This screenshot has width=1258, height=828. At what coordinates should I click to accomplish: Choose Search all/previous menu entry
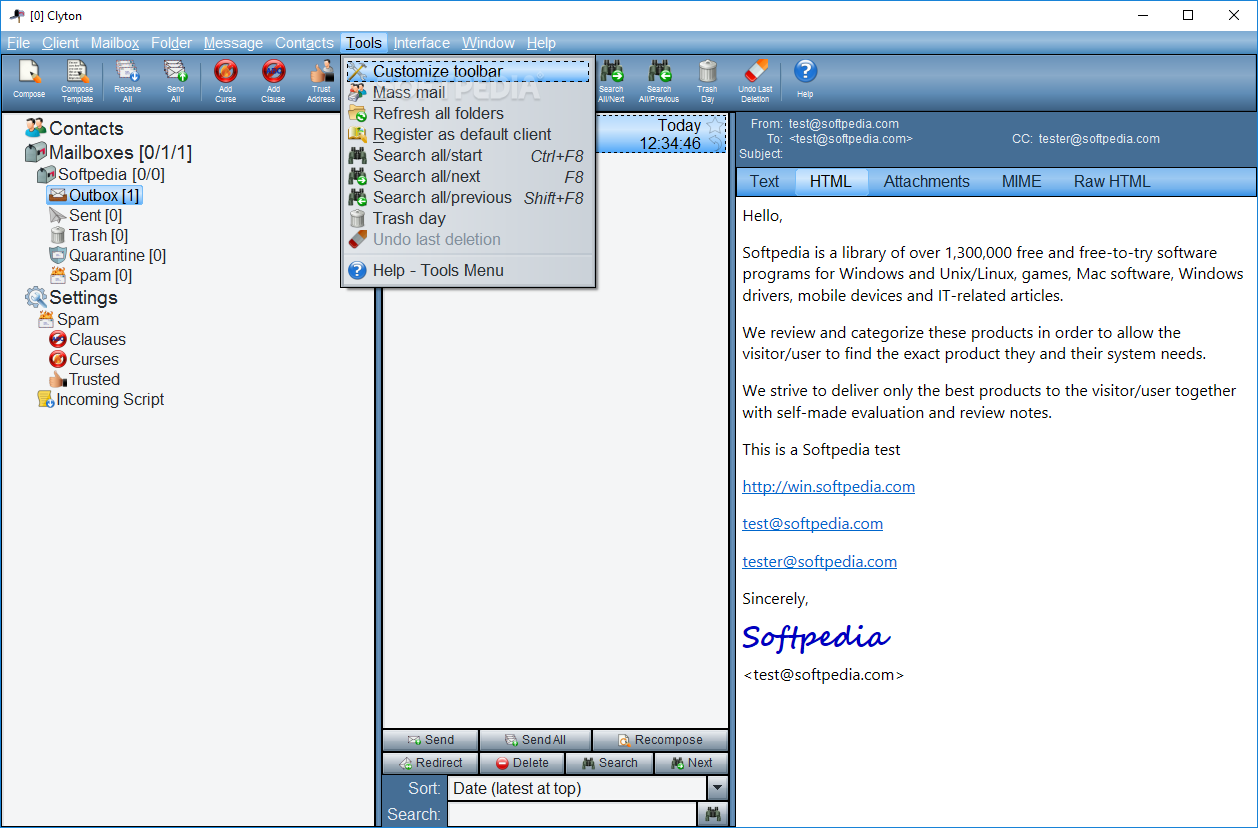(468, 197)
